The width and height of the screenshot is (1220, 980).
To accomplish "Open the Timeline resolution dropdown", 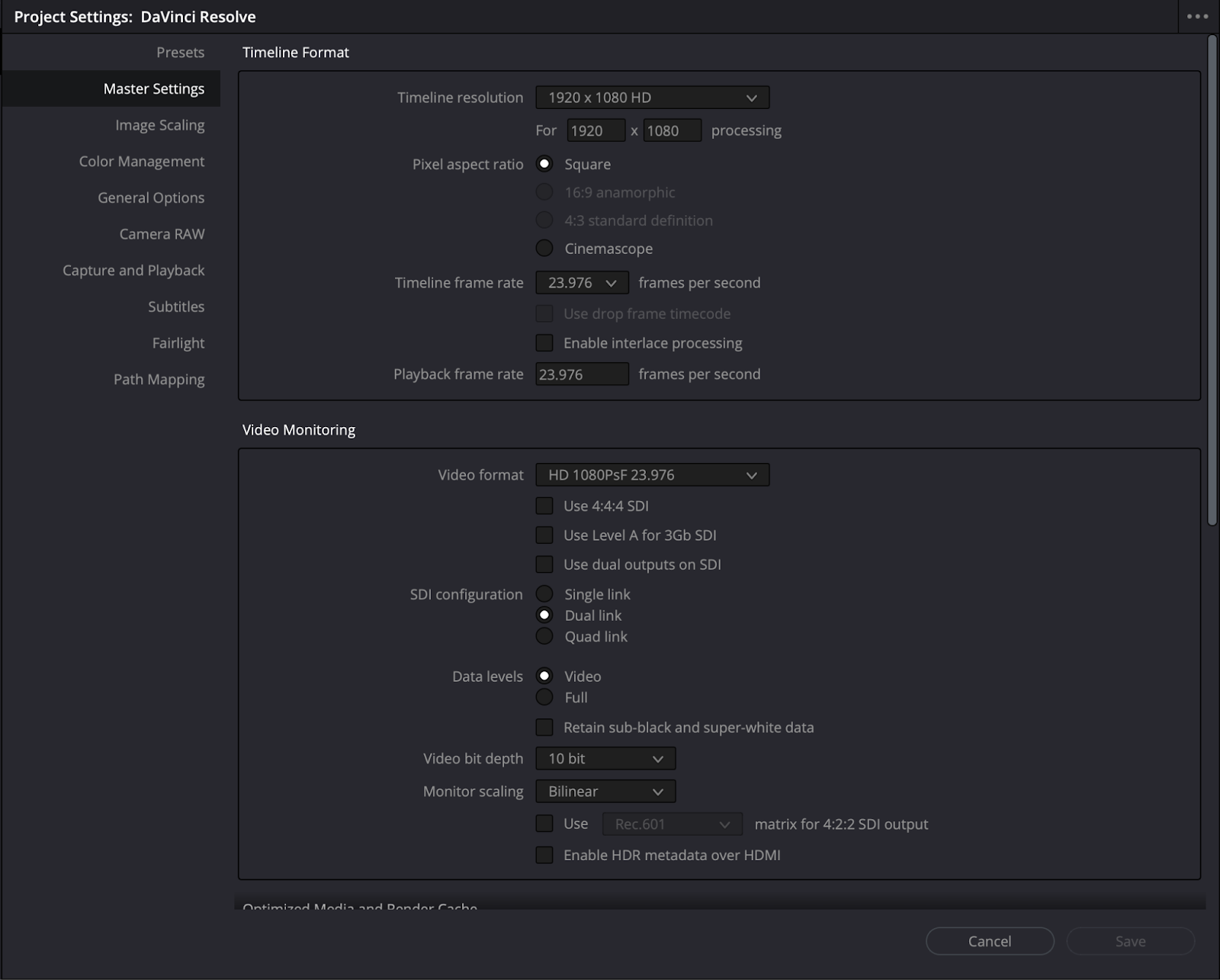I will 652,97.
